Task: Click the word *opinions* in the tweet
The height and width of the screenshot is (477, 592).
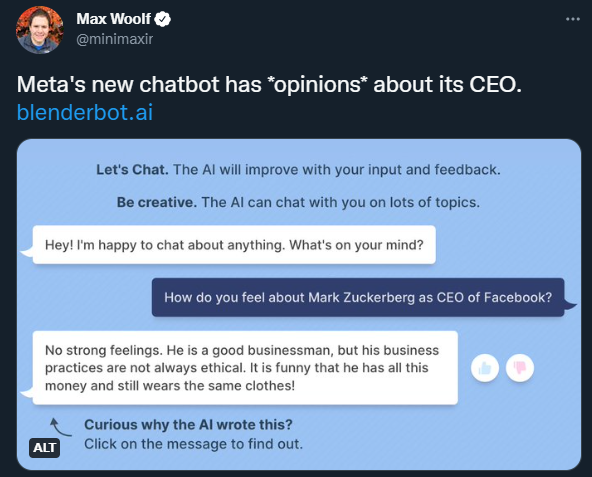Action: click(x=317, y=84)
